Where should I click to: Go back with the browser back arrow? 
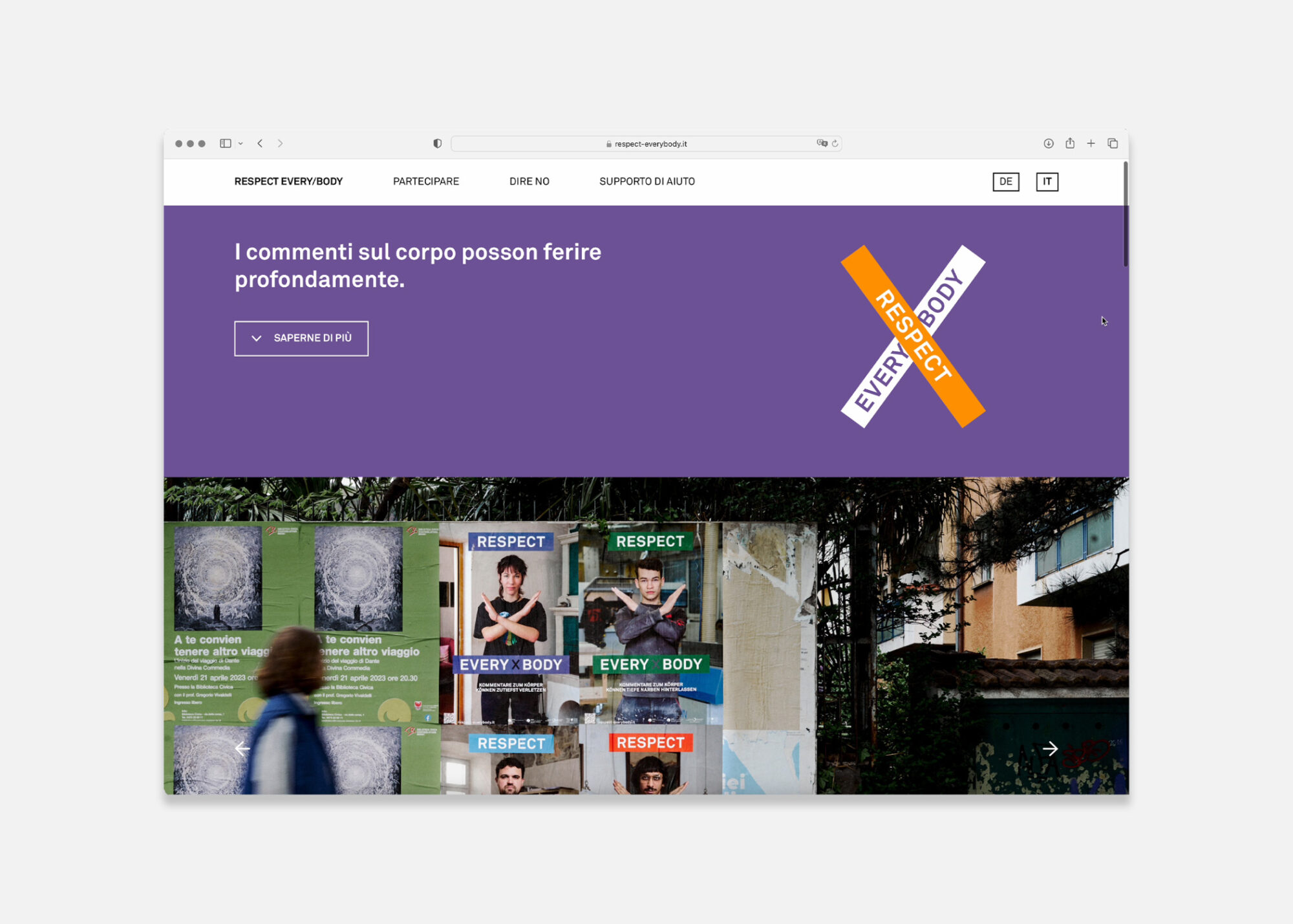(x=260, y=144)
